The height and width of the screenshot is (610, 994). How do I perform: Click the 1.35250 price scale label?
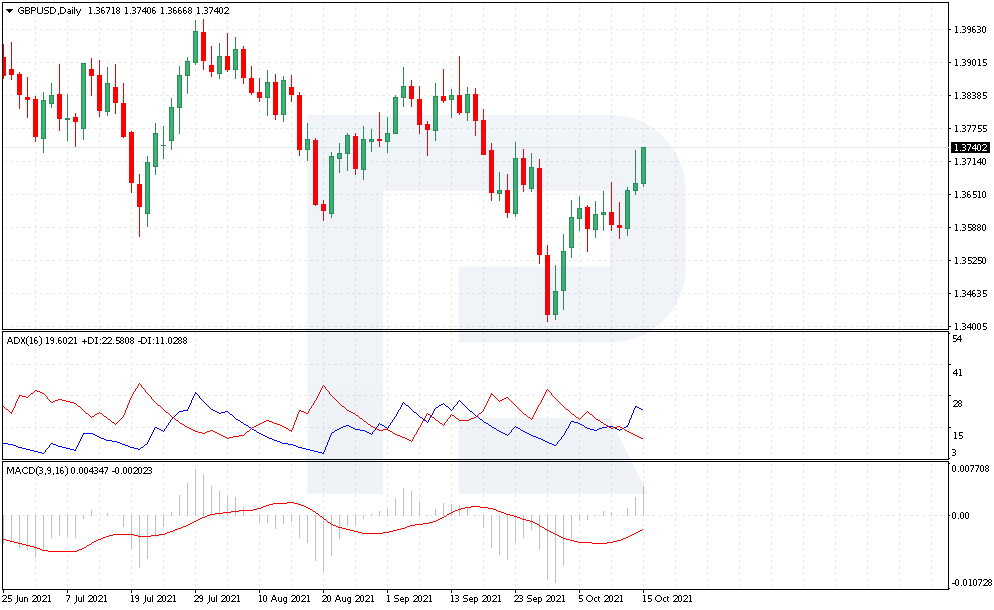(968, 261)
